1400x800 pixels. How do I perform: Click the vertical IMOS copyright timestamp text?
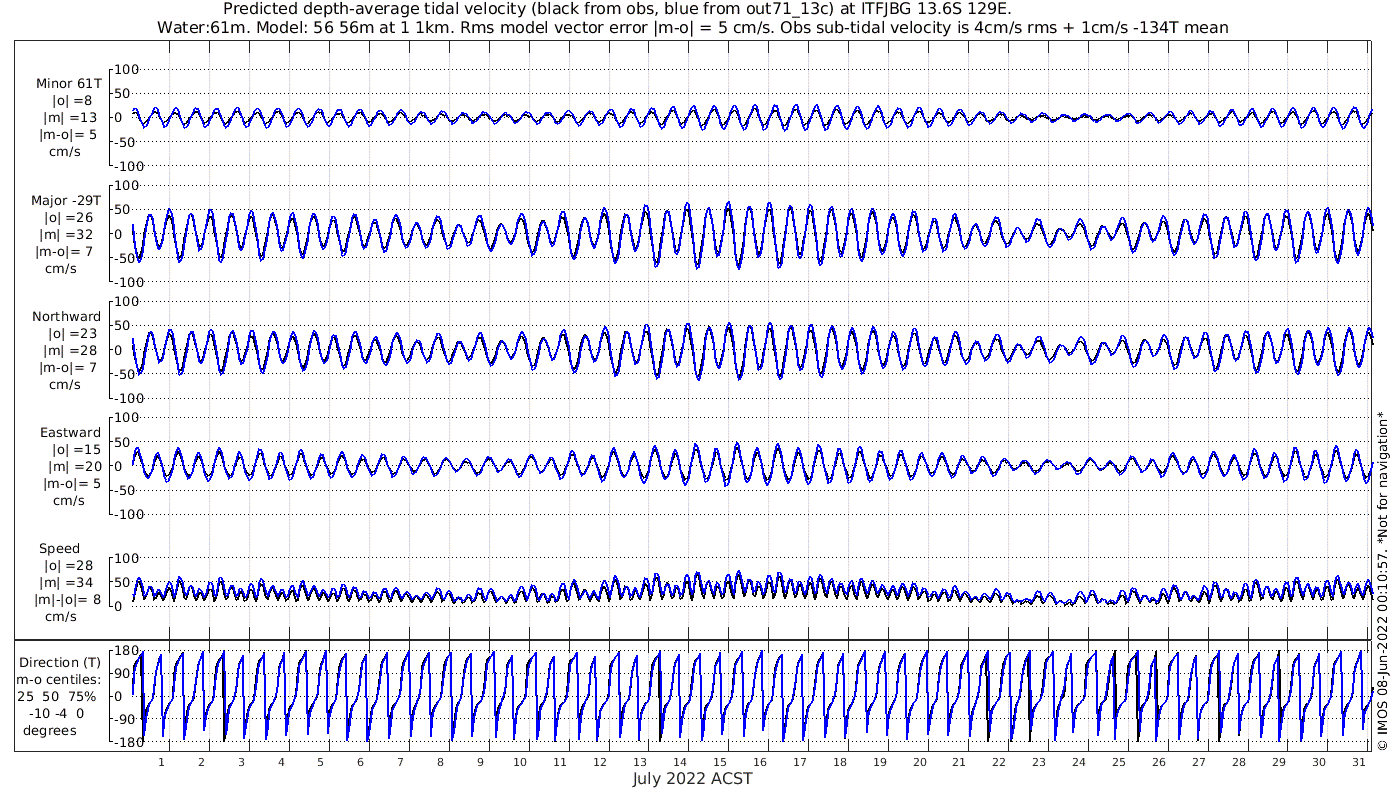[x=1383, y=582]
